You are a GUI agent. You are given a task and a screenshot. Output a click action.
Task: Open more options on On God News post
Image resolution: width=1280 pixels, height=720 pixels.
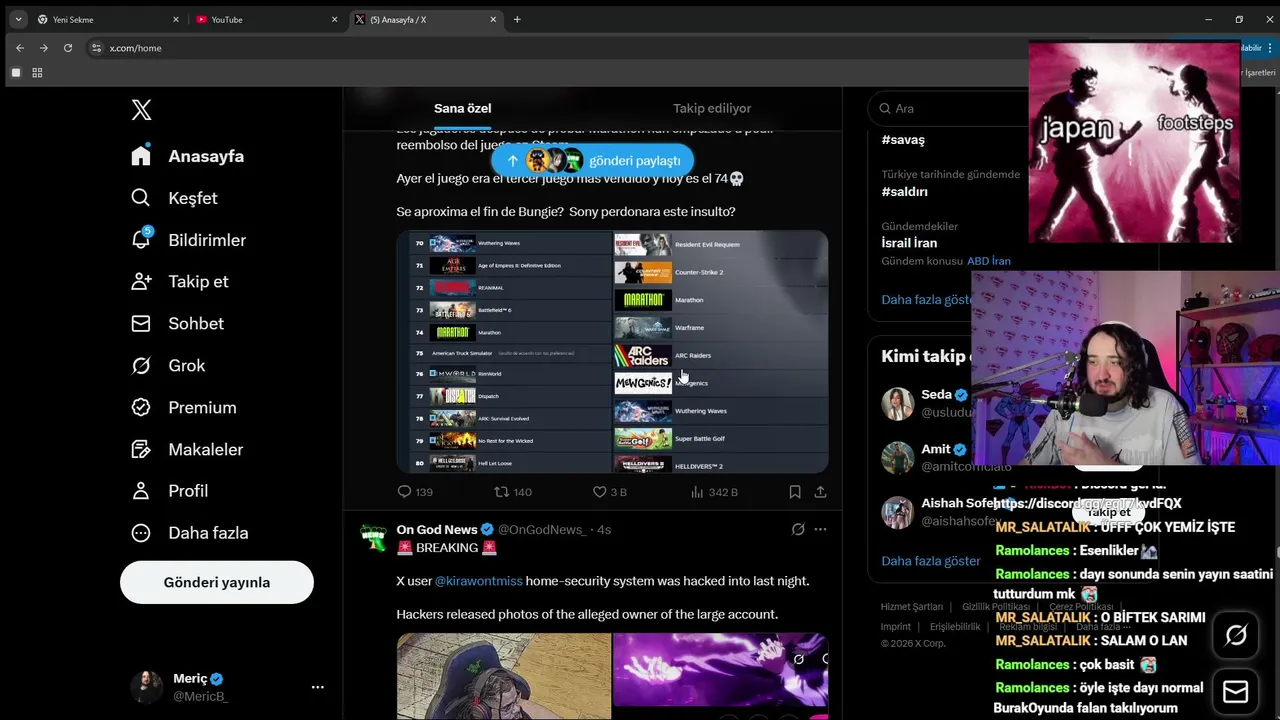point(820,529)
